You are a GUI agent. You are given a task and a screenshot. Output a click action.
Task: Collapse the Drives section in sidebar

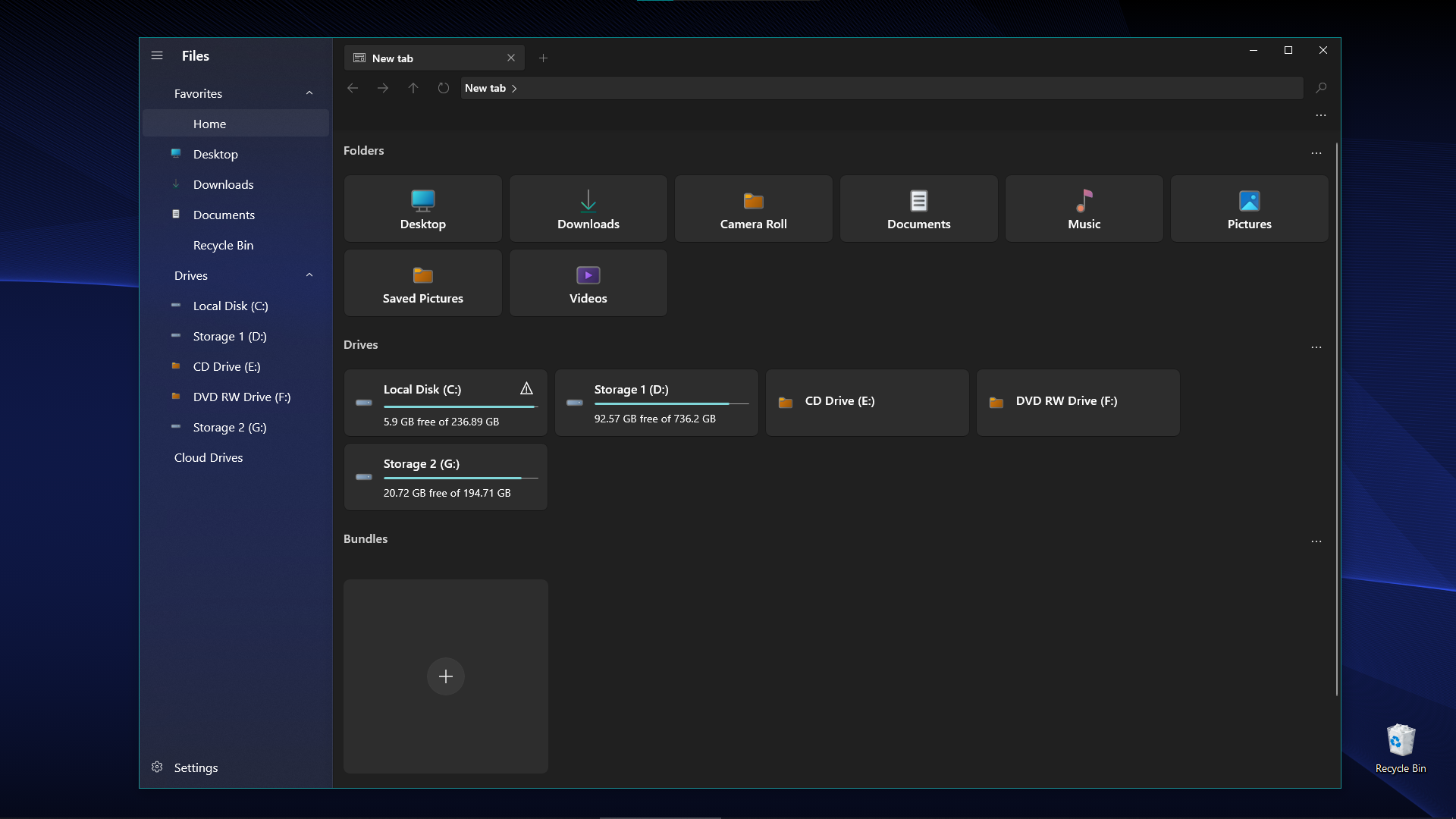pos(309,275)
